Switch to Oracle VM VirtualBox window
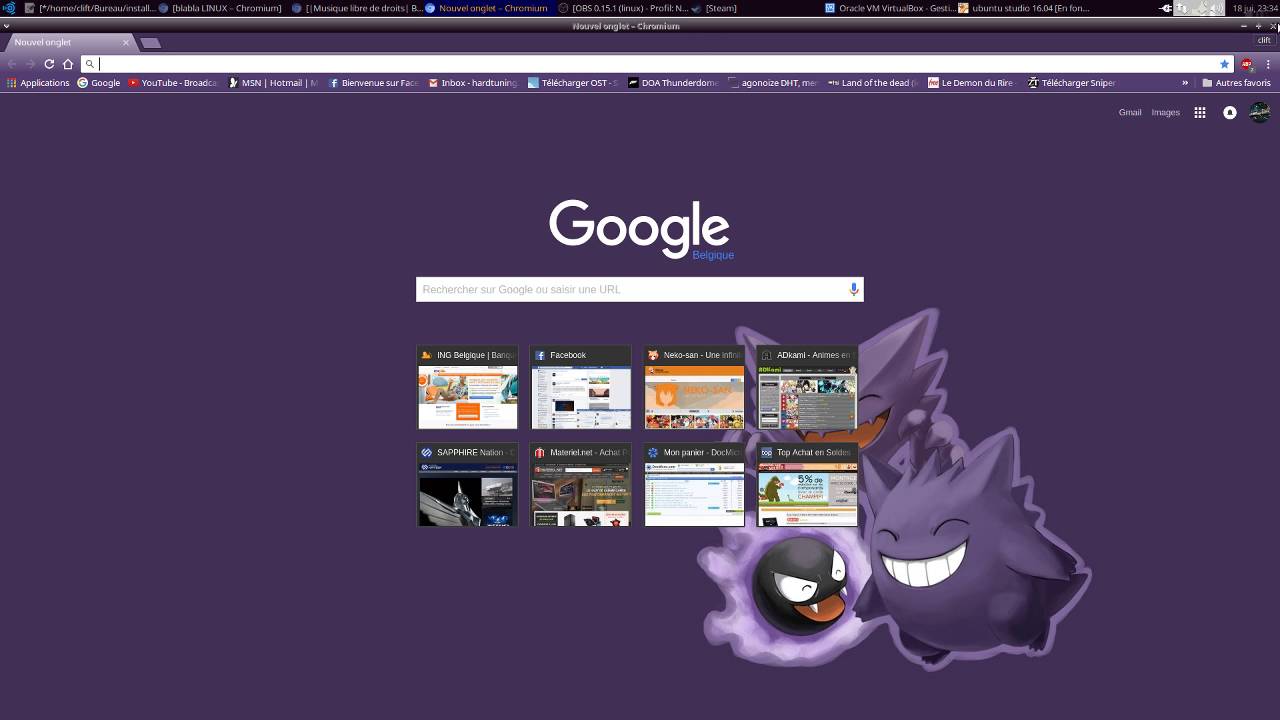The image size is (1280, 720). (889, 8)
